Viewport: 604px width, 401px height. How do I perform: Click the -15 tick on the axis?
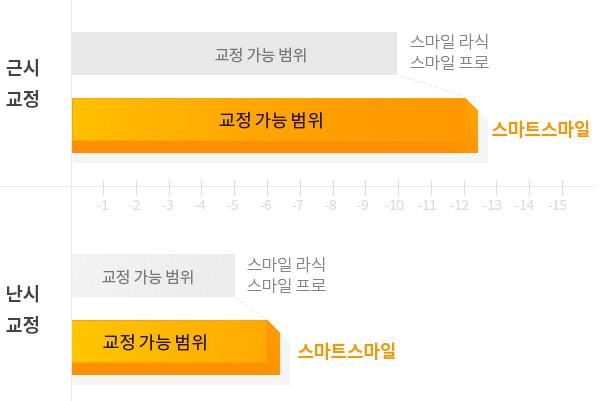click(557, 205)
